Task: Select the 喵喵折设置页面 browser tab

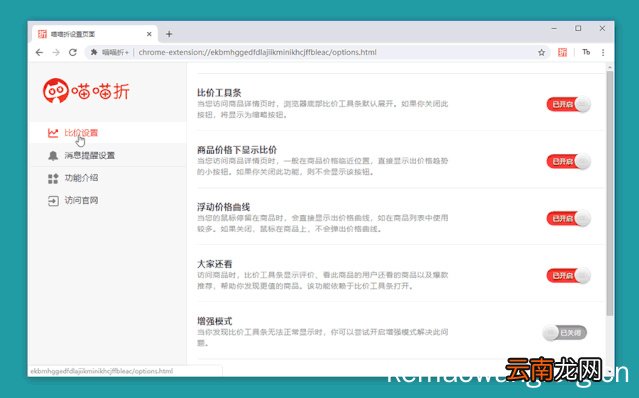Action: (95, 34)
